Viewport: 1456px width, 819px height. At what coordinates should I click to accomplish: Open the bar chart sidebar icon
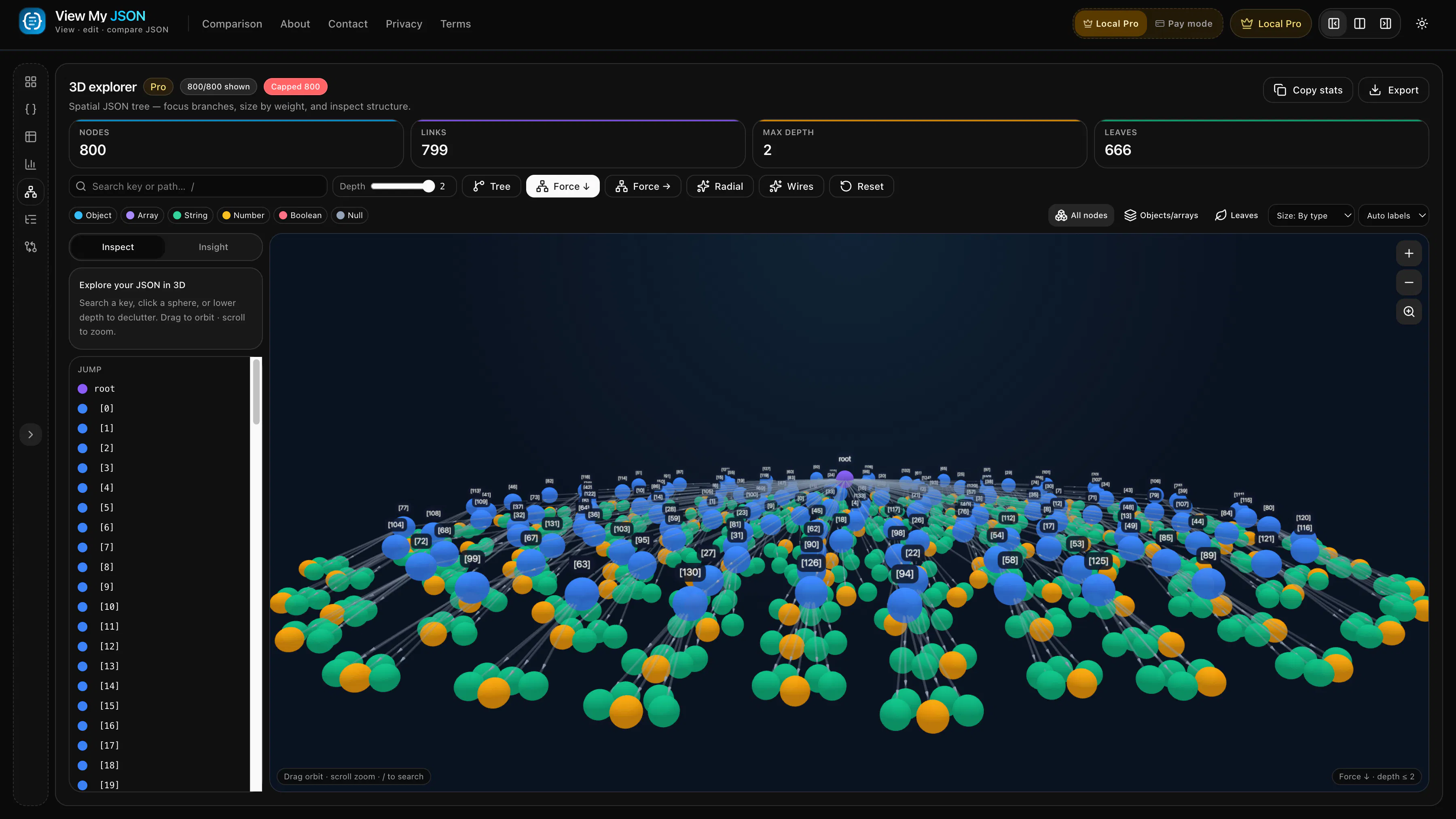click(30, 164)
